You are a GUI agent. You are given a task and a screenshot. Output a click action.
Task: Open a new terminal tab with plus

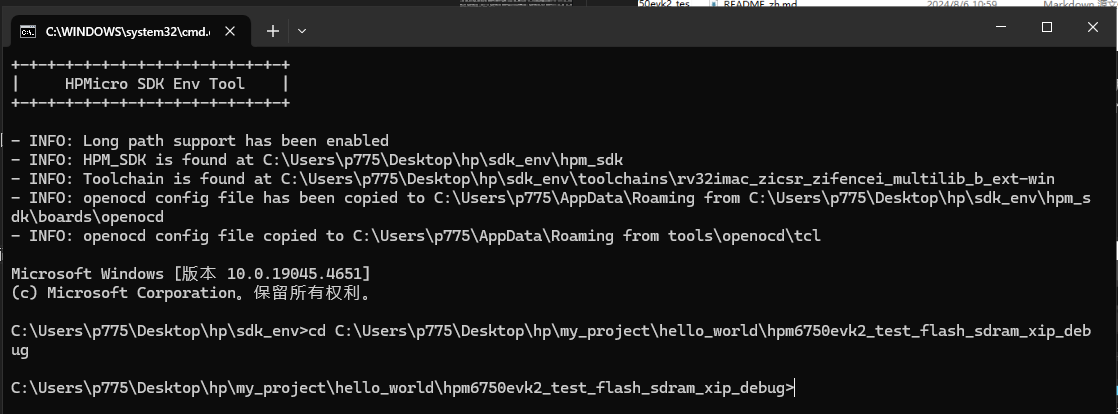coord(272,31)
